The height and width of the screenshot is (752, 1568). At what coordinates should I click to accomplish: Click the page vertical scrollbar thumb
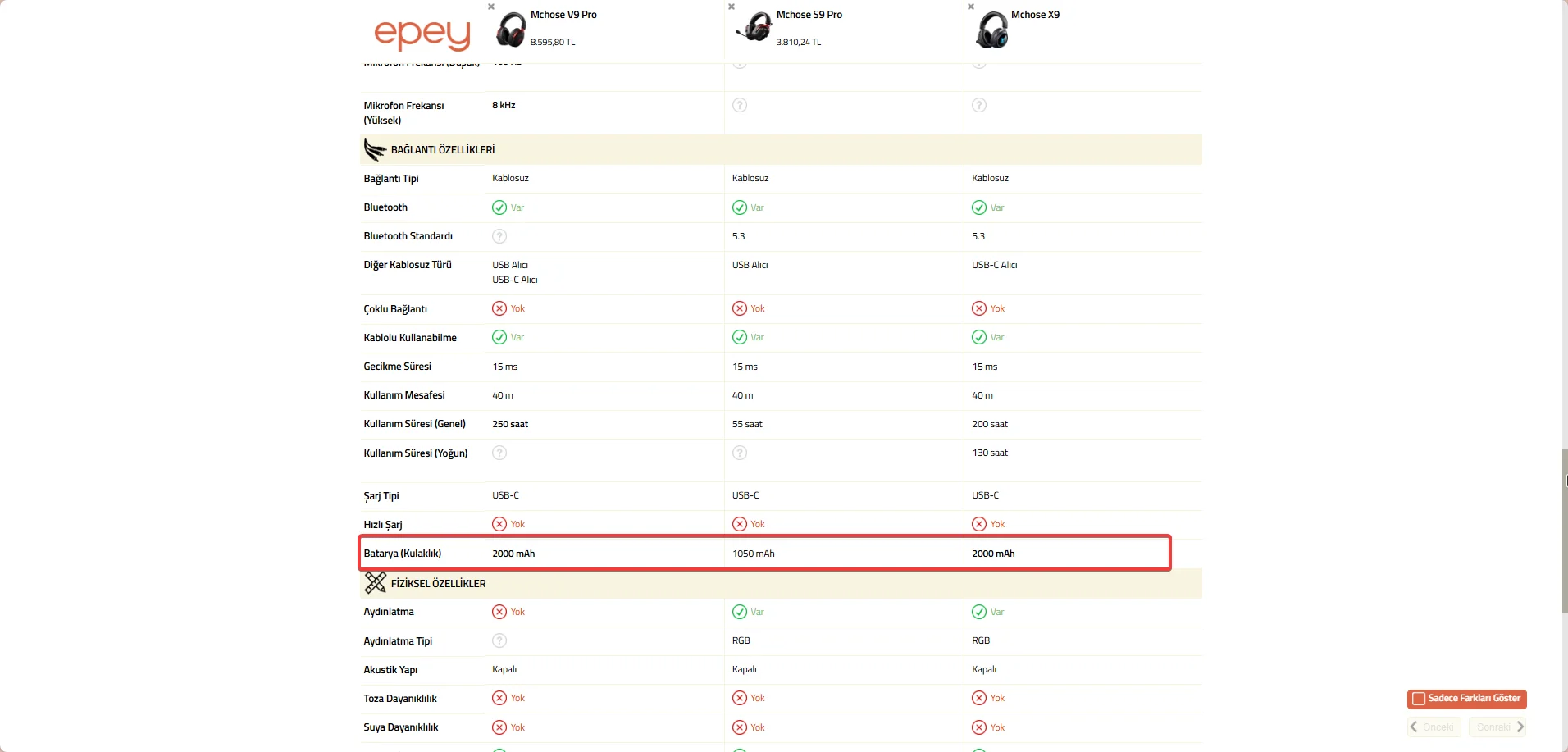[x=1564, y=531]
